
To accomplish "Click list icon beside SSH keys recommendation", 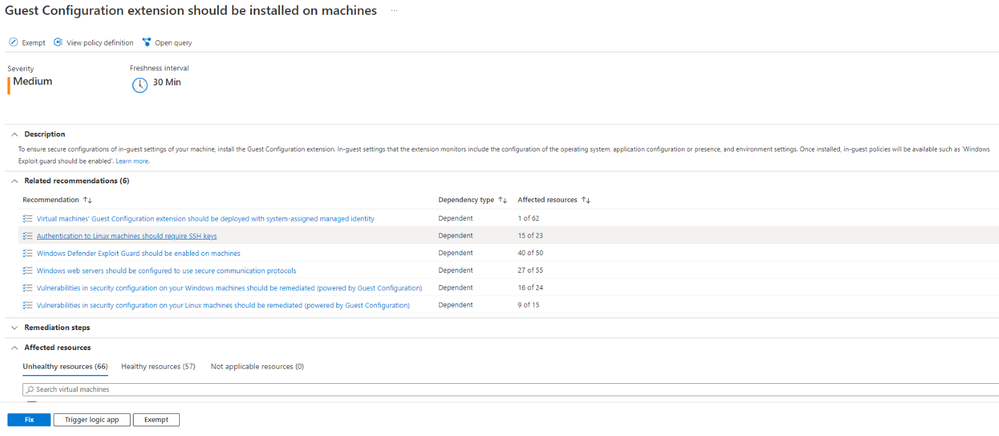I will coord(27,236).
